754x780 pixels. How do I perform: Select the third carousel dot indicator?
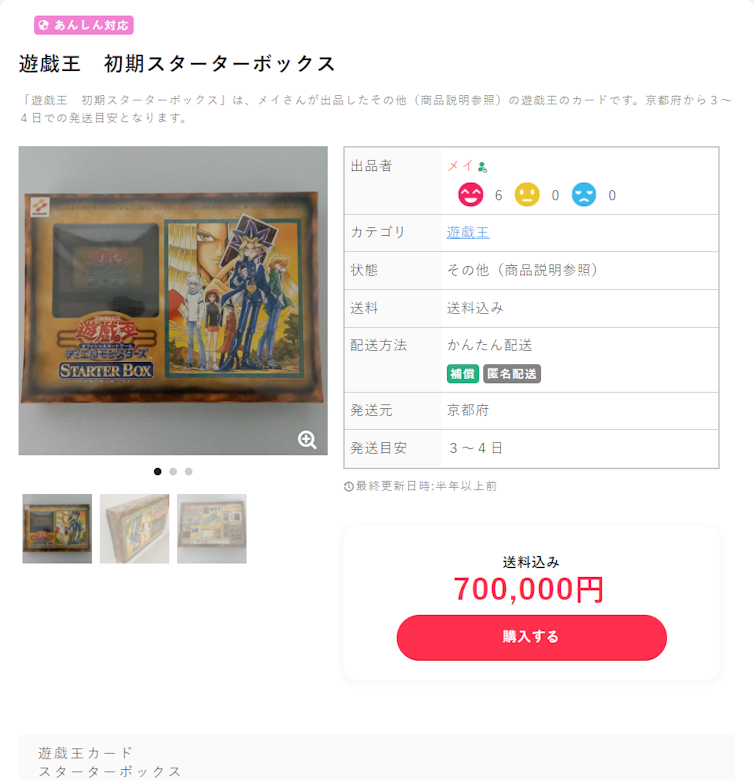tap(188, 472)
